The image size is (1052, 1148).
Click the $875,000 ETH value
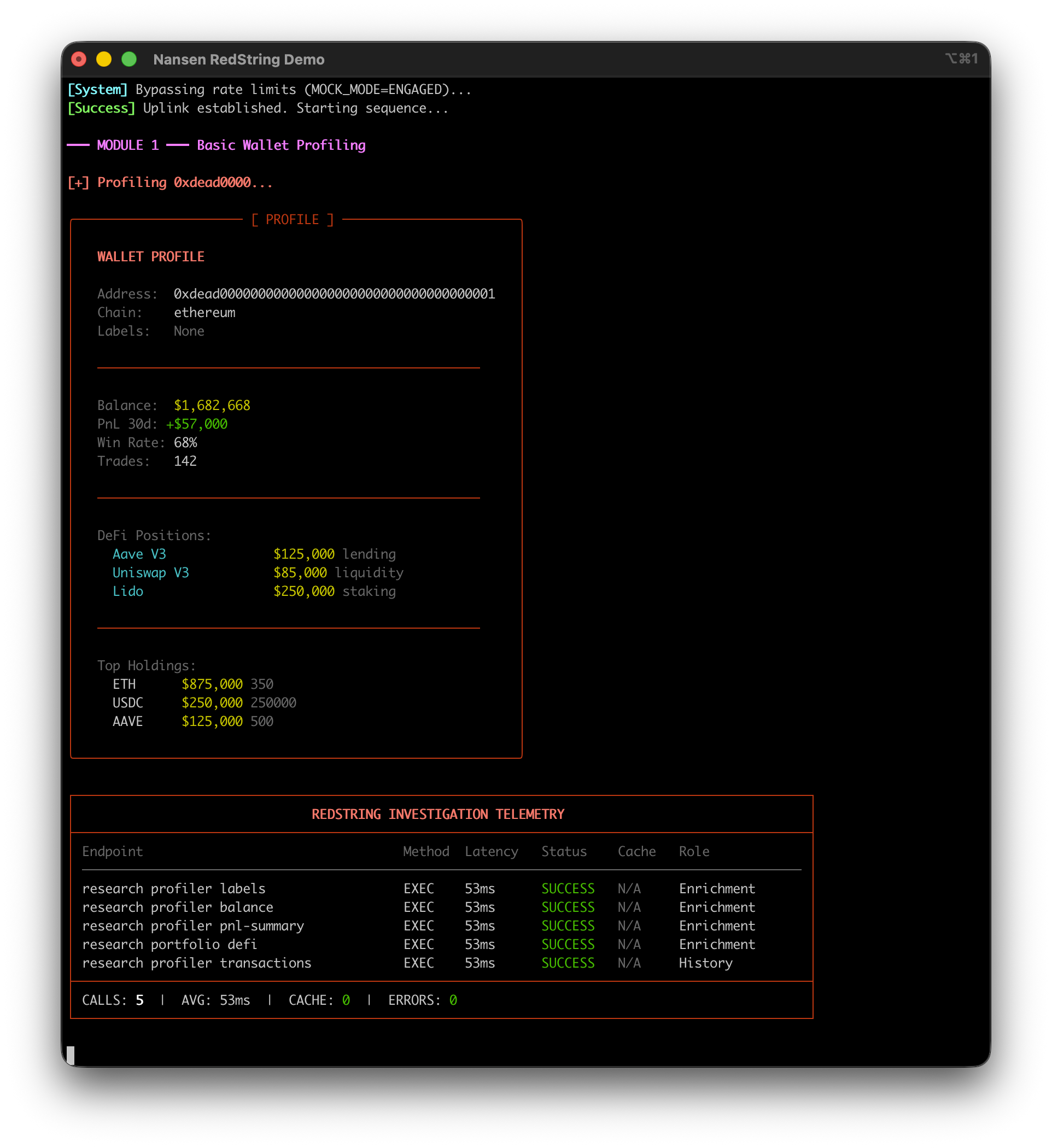click(x=212, y=684)
